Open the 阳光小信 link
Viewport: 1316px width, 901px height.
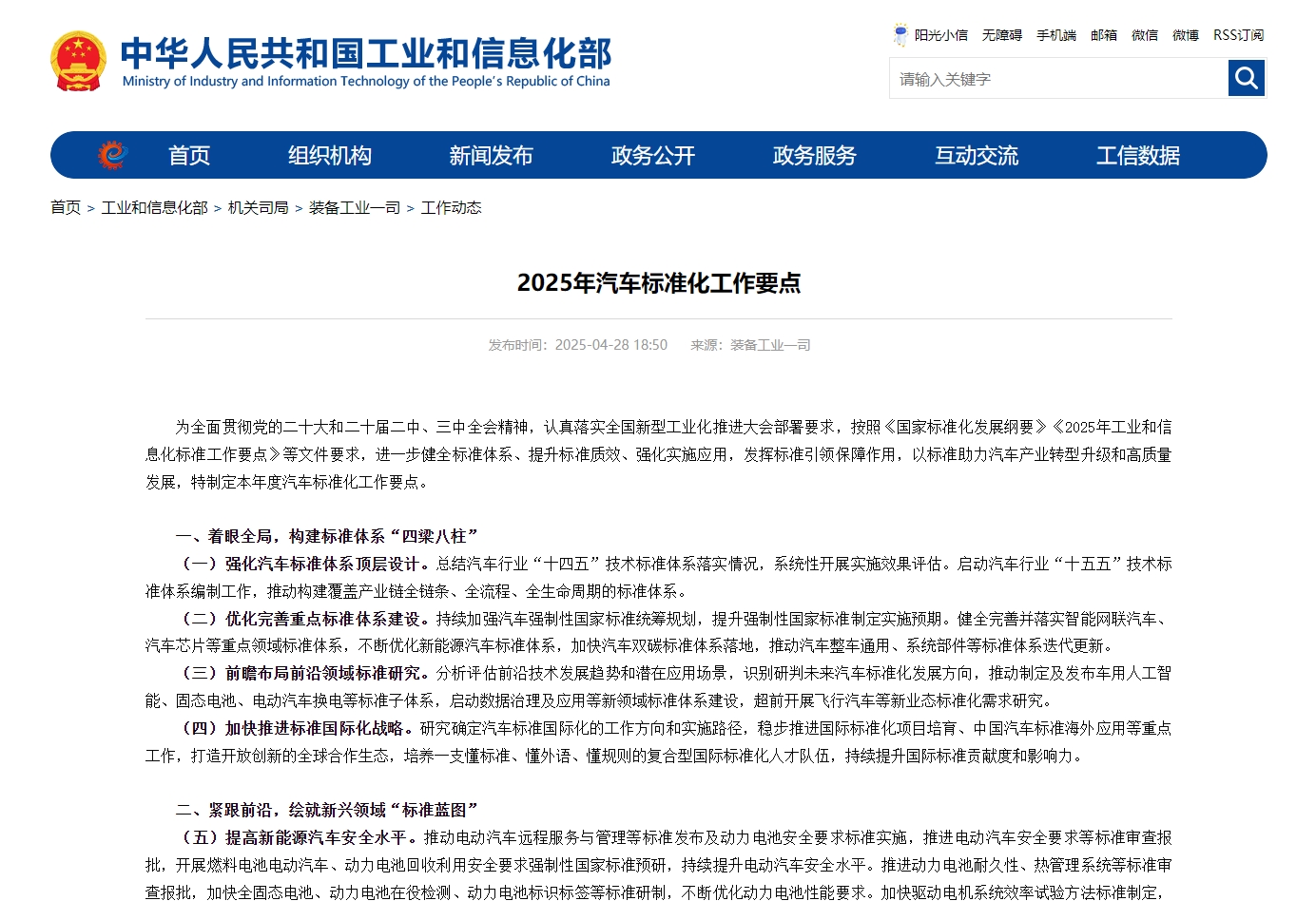coord(941,35)
